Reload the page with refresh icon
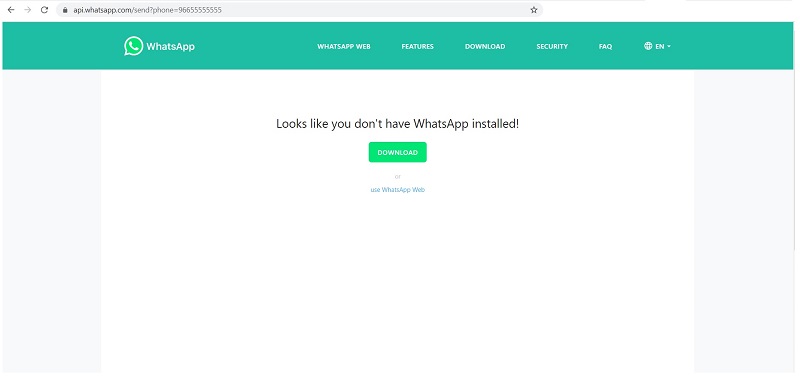Image resolution: width=800 pixels, height=388 pixels. pos(44,10)
